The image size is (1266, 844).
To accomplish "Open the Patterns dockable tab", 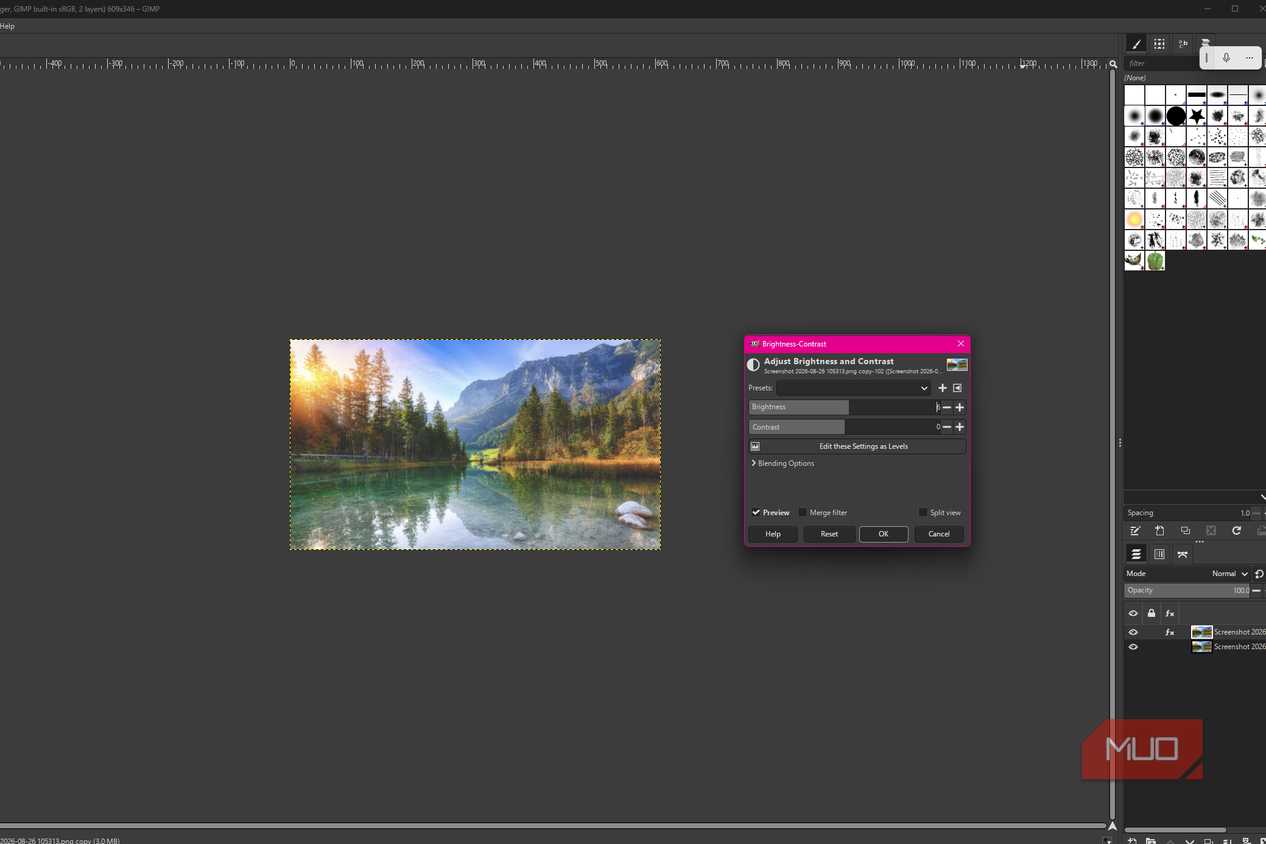I will click(x=1159, y=44).
